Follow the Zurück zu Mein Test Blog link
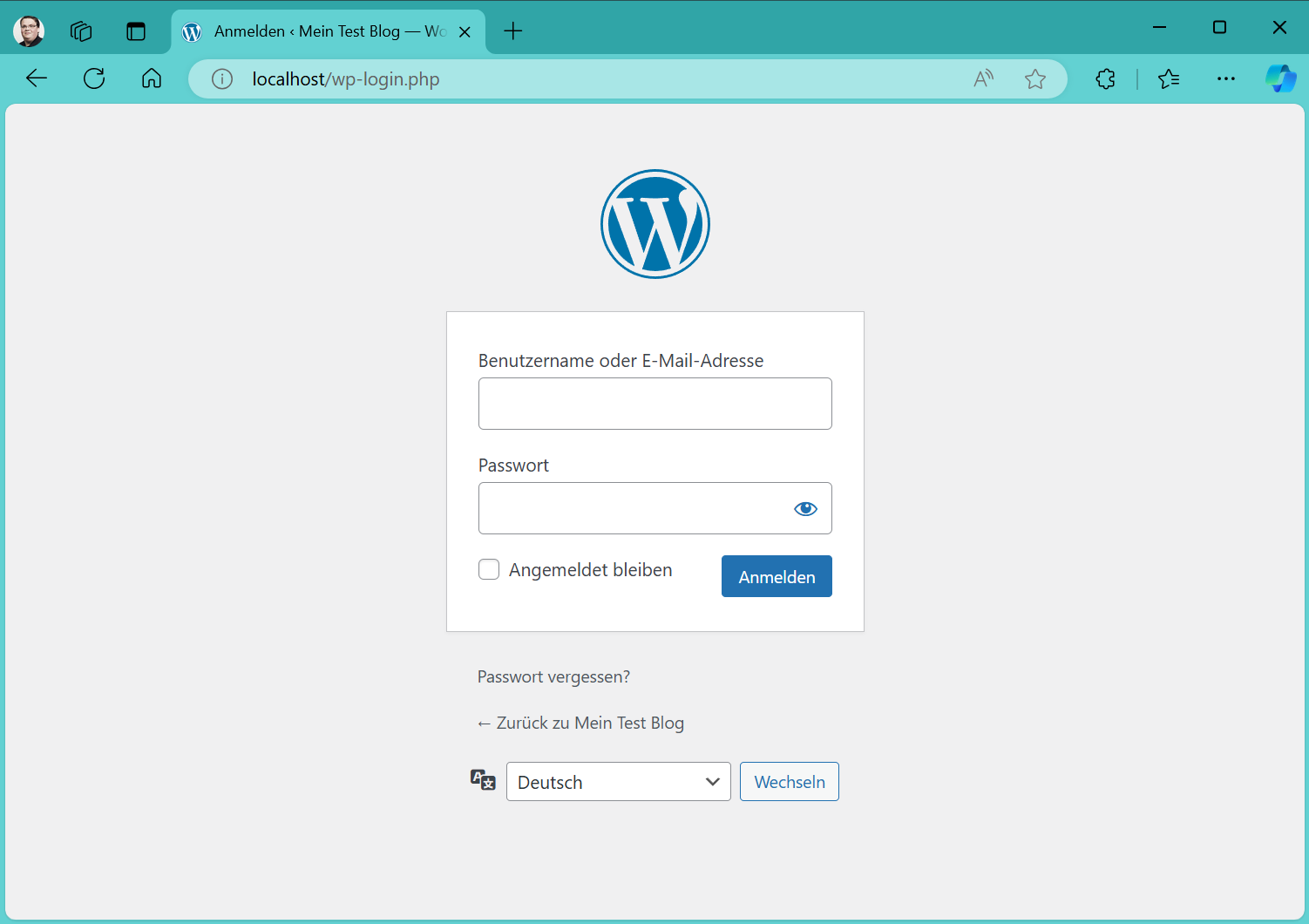This screenshot has width=1309, height=924. coord(580,724)
